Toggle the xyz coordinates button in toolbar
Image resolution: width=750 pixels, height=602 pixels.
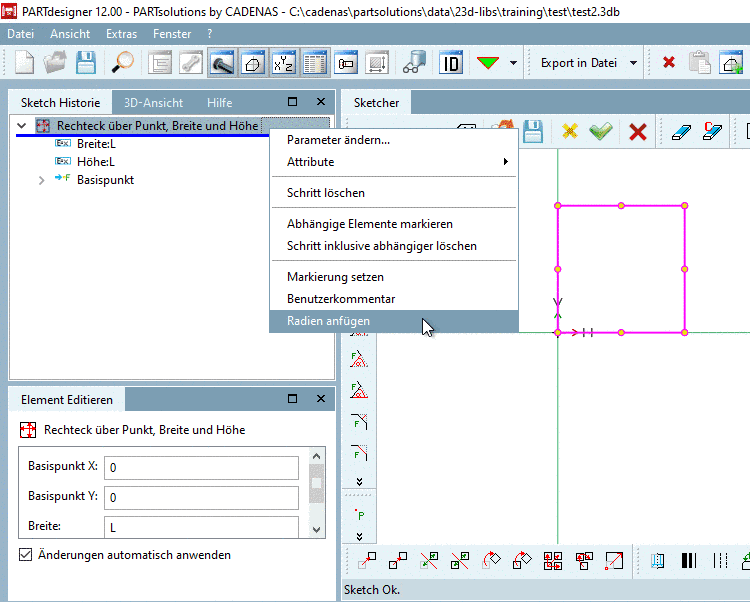pyautogui.click(x=283, y=63)
